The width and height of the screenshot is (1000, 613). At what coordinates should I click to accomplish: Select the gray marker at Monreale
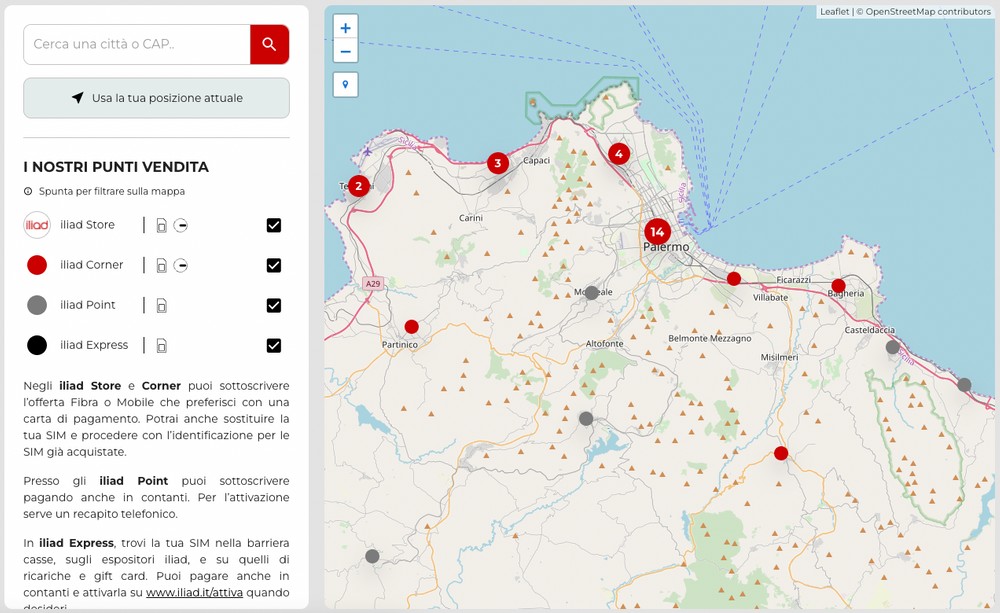(x=592, y=293)
